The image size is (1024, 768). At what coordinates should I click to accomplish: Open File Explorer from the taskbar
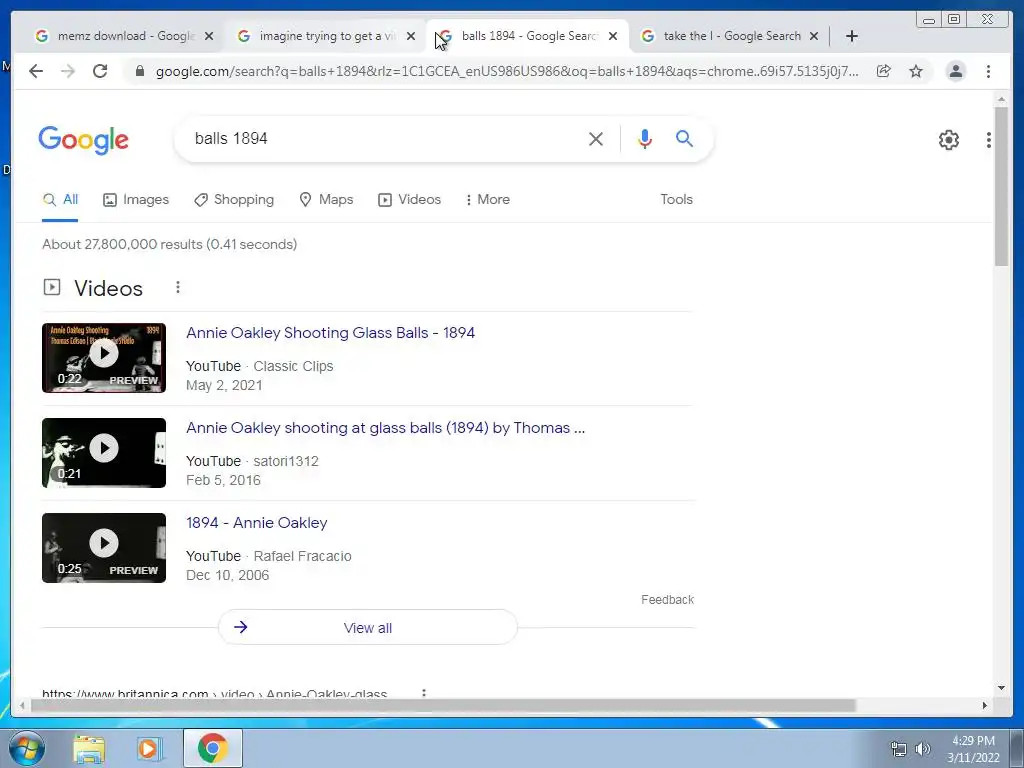89,749
